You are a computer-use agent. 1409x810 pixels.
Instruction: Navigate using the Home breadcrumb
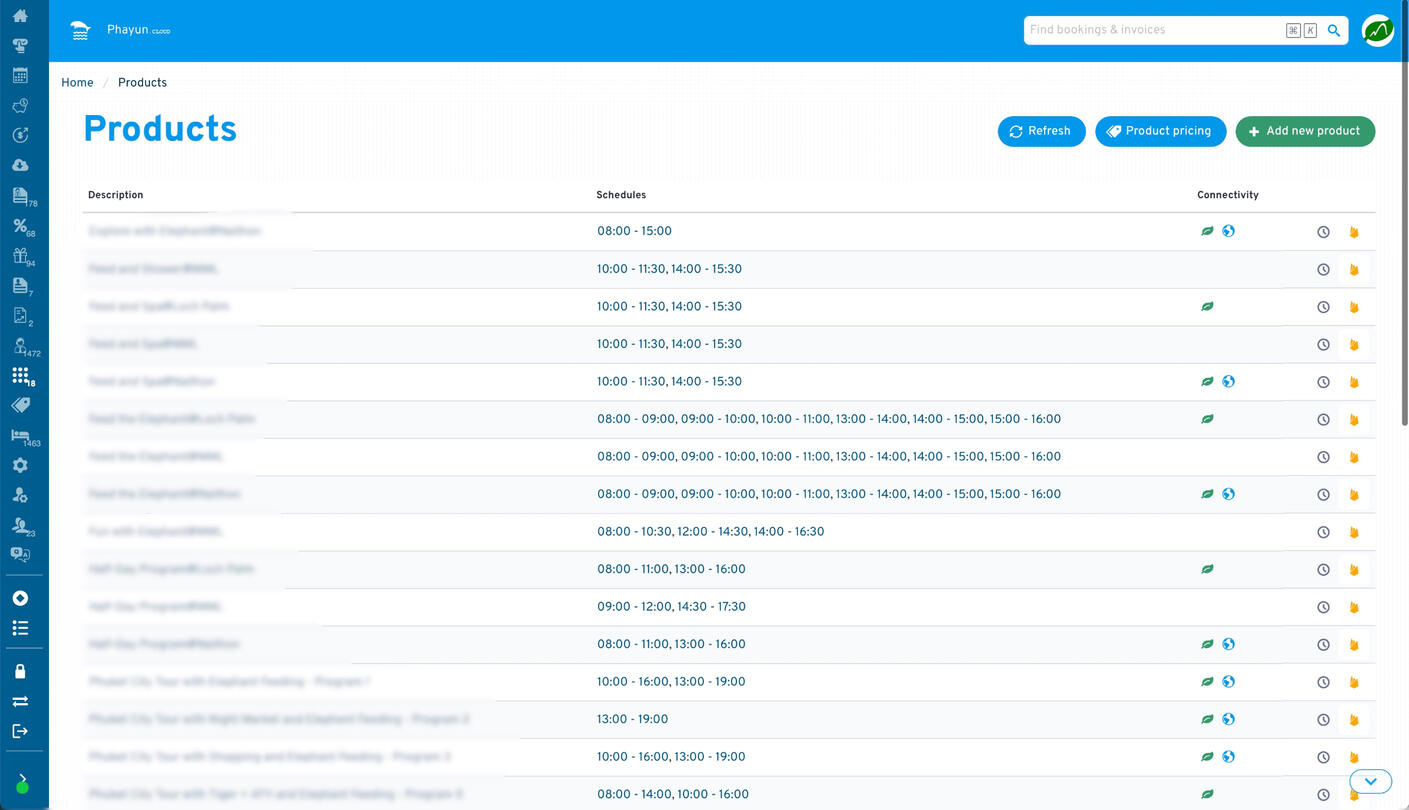[77, 82]
